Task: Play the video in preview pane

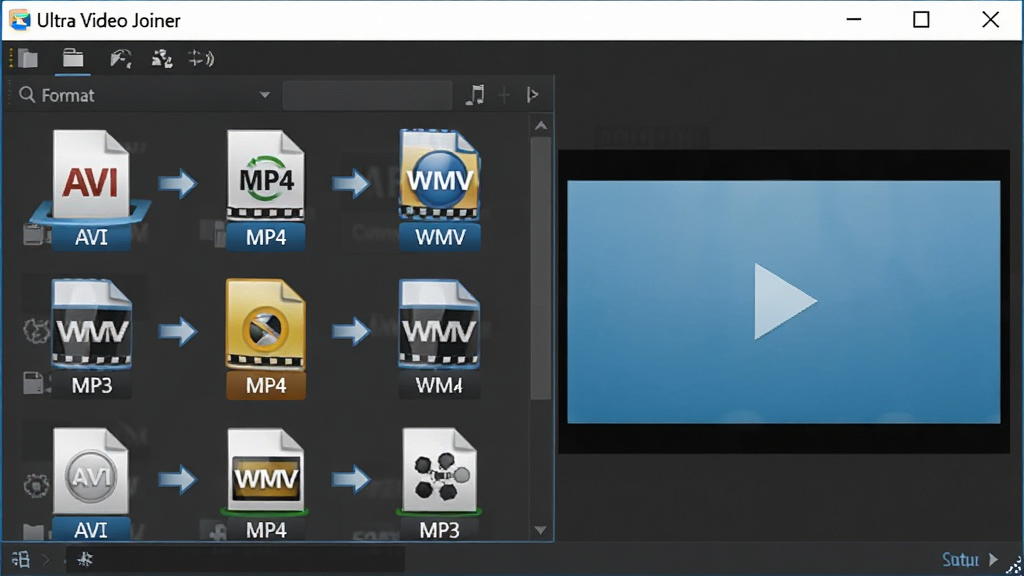Action: click(x=784, y=301)
